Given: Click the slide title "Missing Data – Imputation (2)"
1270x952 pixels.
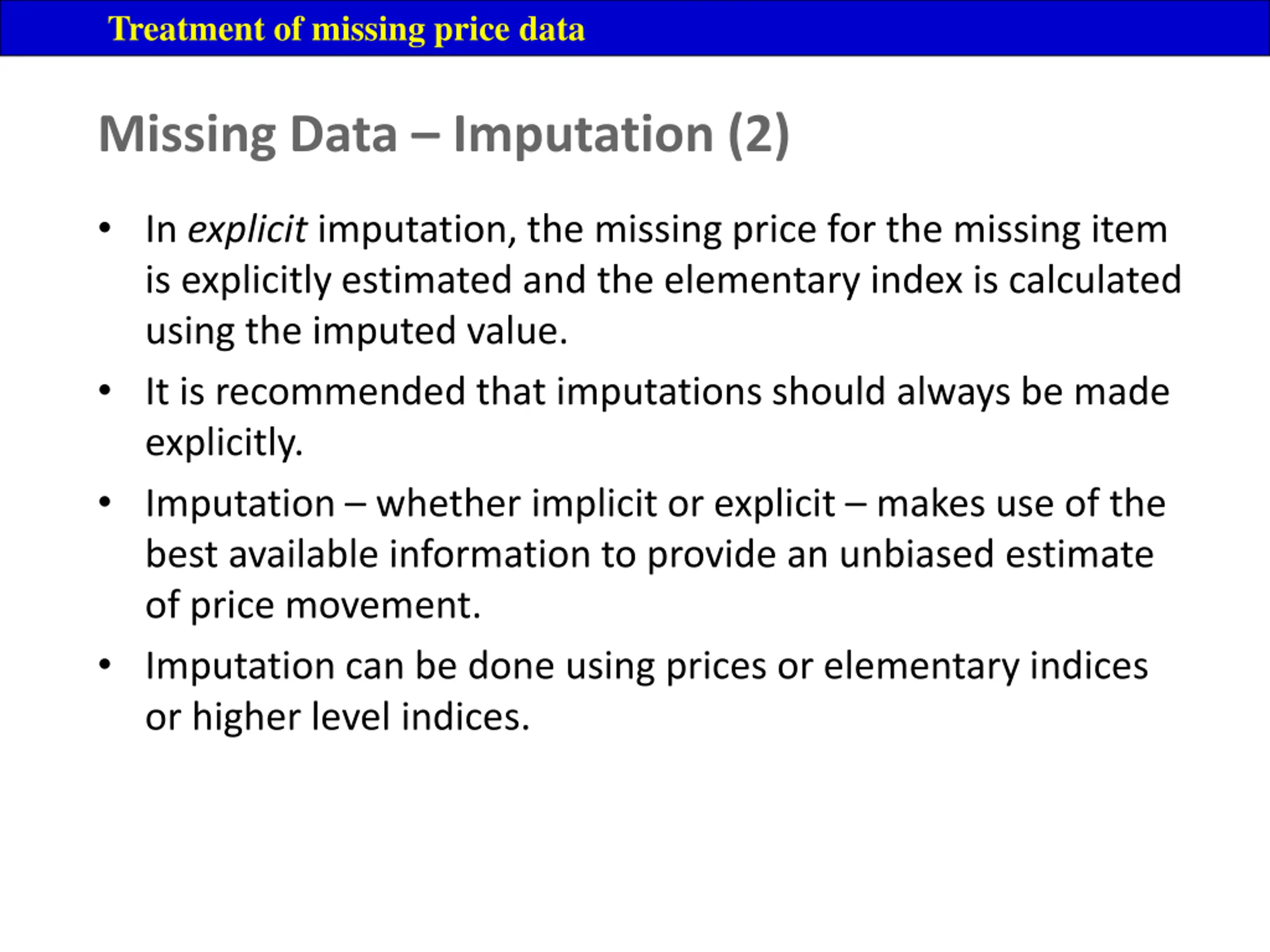Looking at the screenshot, I should (443, 135).
